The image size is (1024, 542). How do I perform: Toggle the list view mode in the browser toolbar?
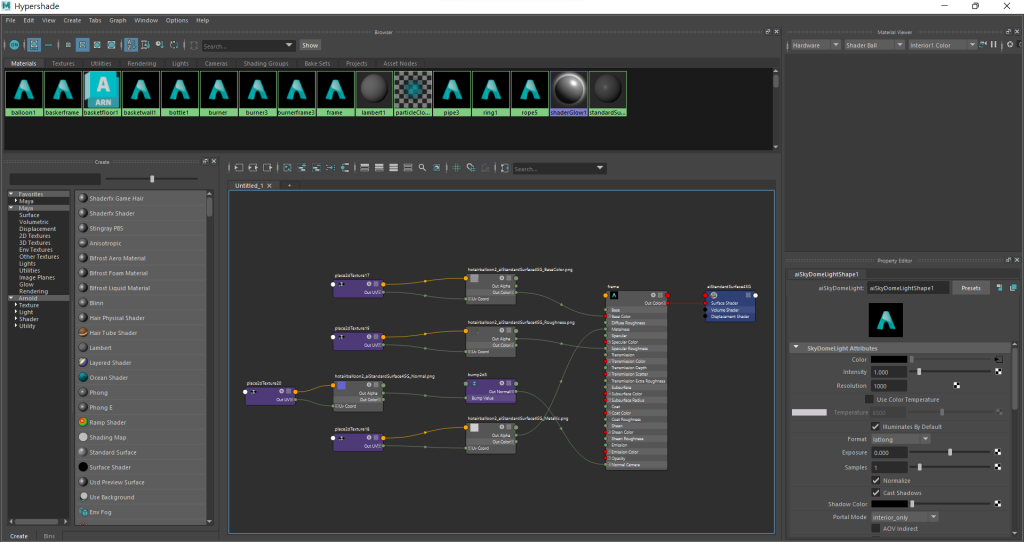point(48,45)
